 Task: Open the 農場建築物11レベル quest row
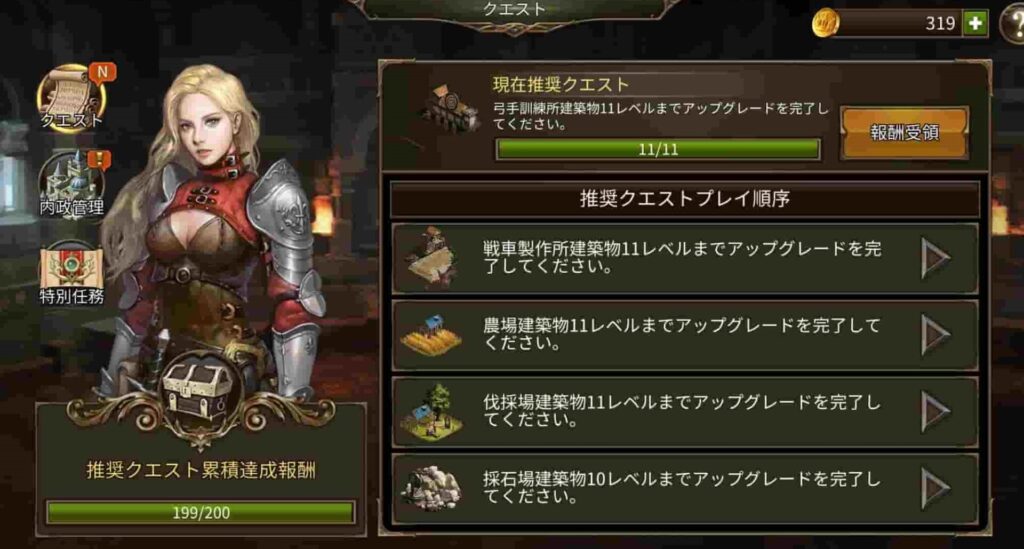coord(685,335)
